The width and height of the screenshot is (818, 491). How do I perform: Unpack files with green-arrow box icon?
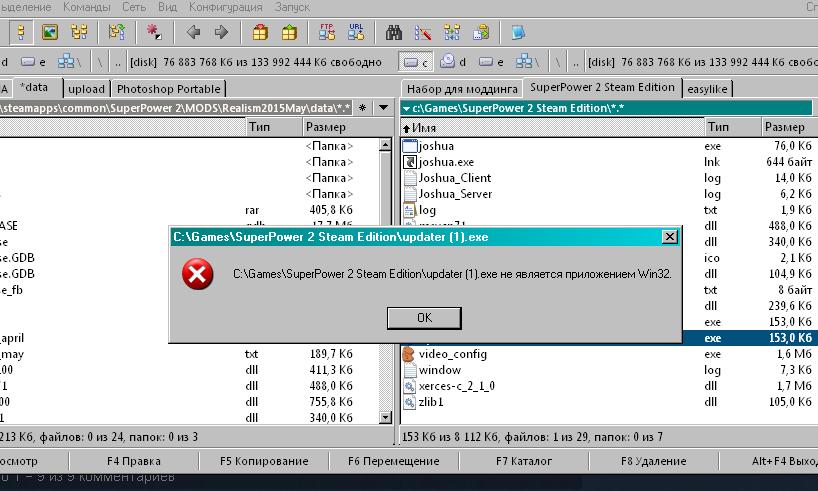pos(289,32)
